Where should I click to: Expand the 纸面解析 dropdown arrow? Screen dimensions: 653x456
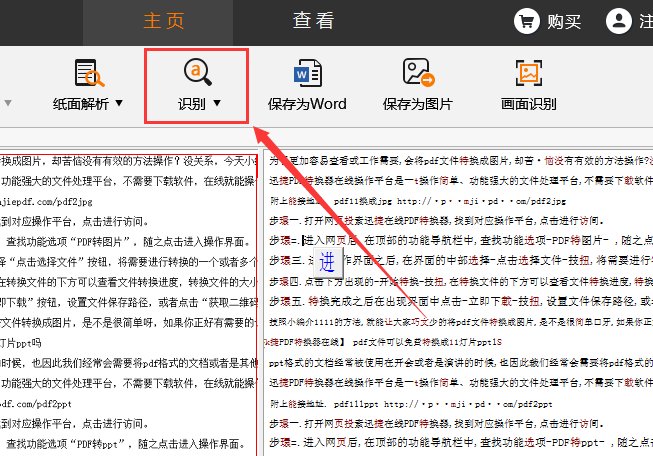(120, 103)
